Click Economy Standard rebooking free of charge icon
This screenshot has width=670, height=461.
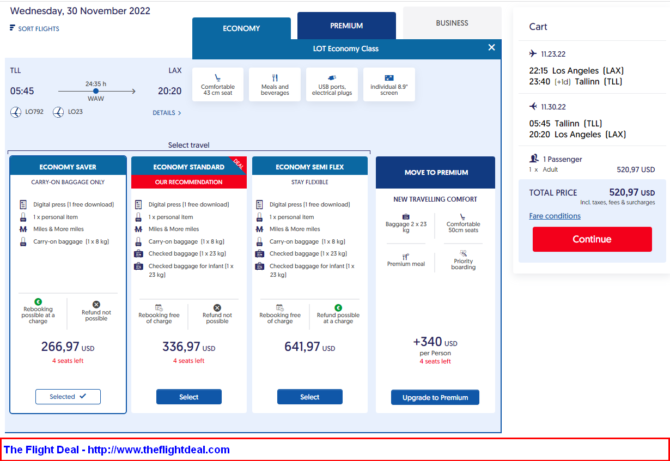tap(159, 308)
